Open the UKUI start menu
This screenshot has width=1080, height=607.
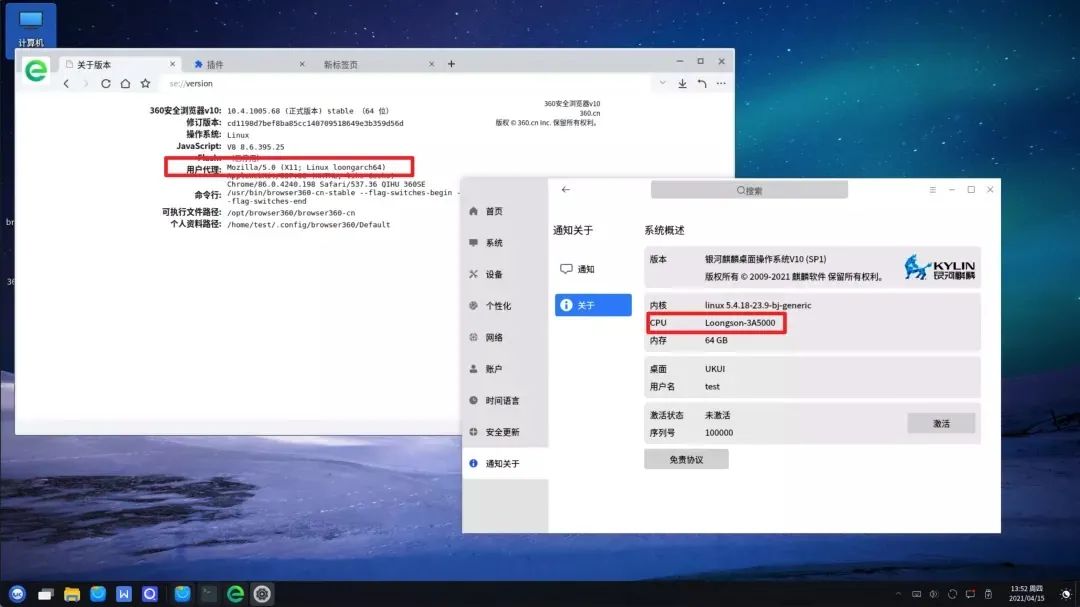tap(18, 594)
